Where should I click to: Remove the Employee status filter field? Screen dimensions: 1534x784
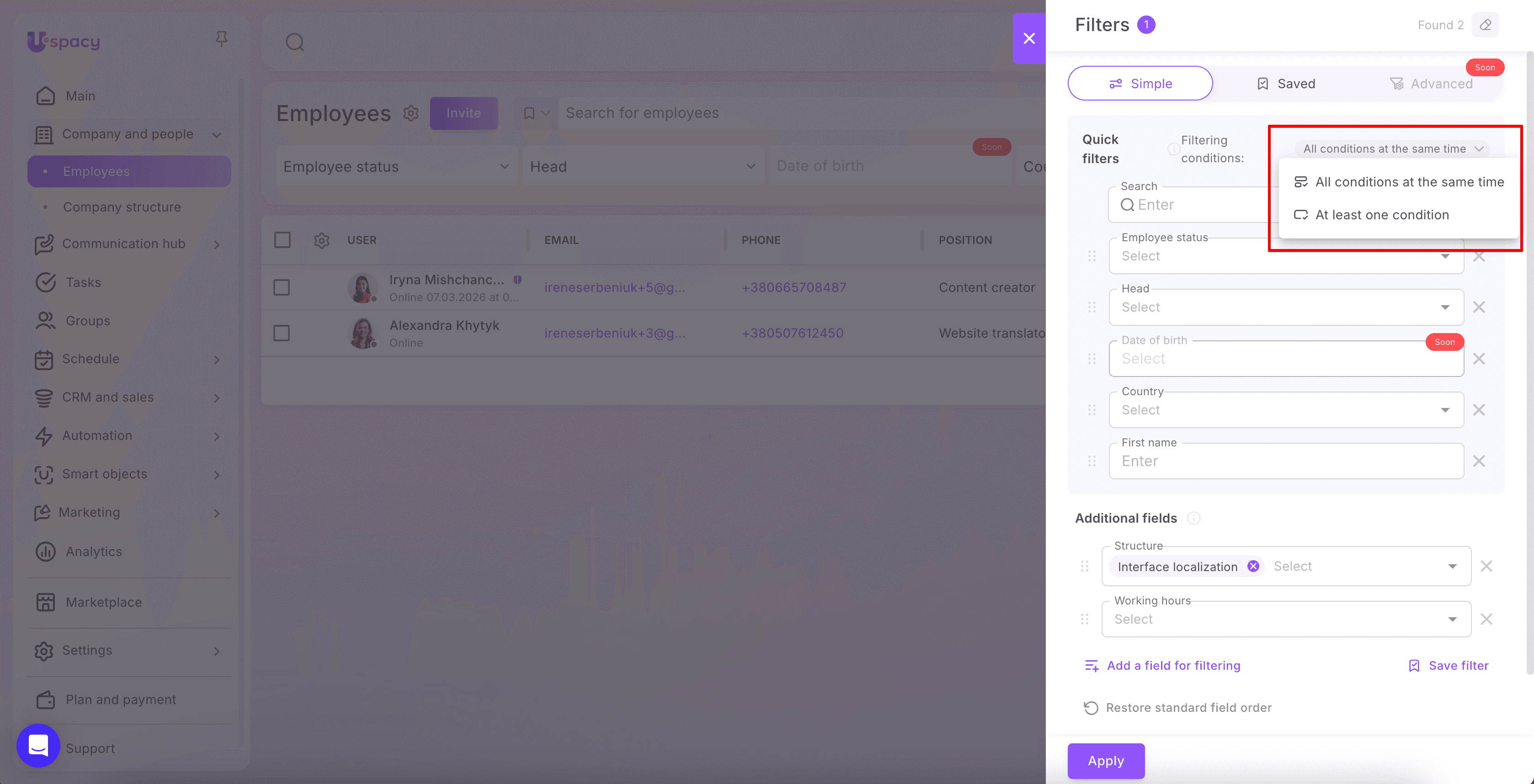(1479, 256)
